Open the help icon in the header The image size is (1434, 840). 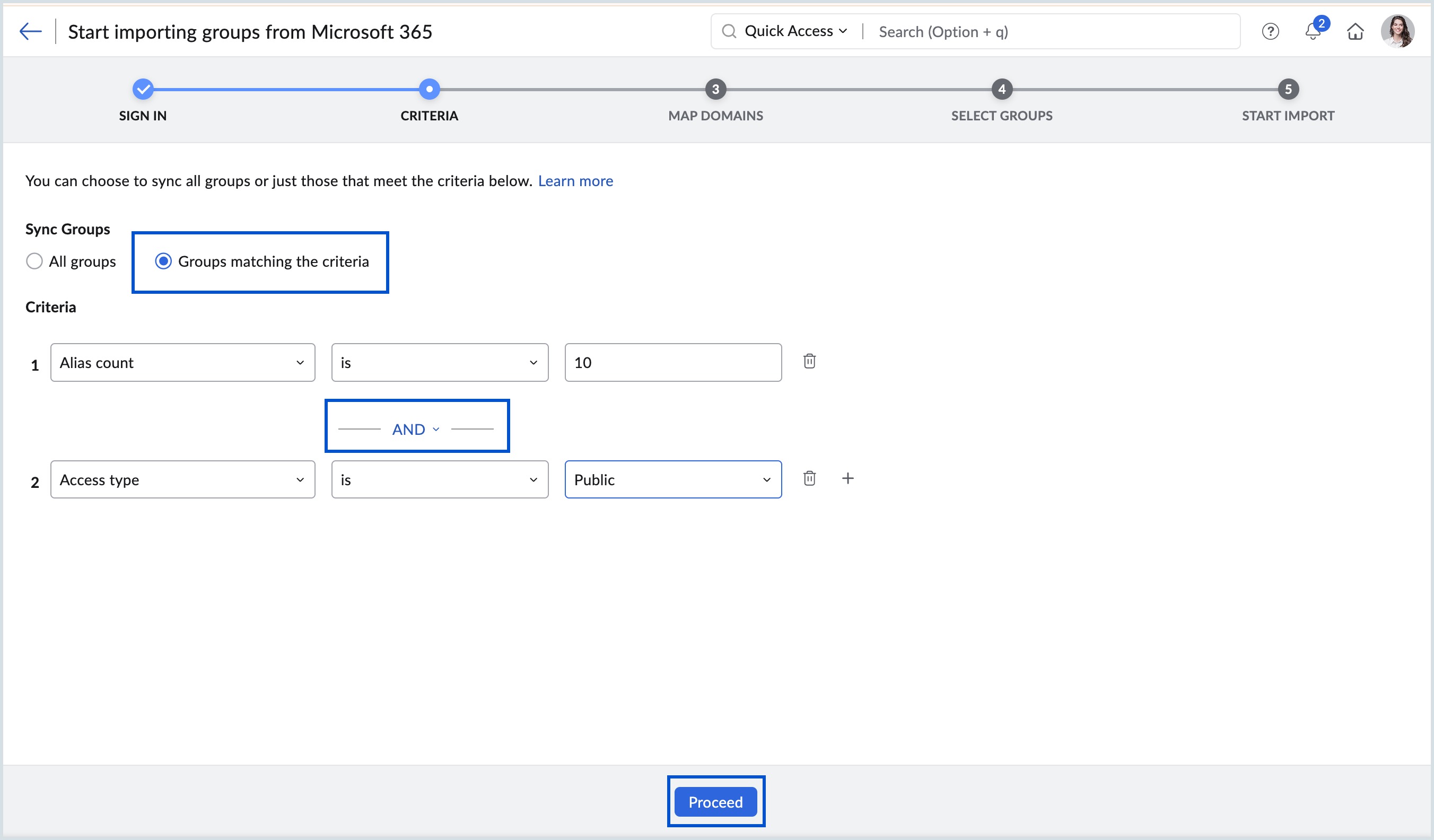[x=1270, y=31]
